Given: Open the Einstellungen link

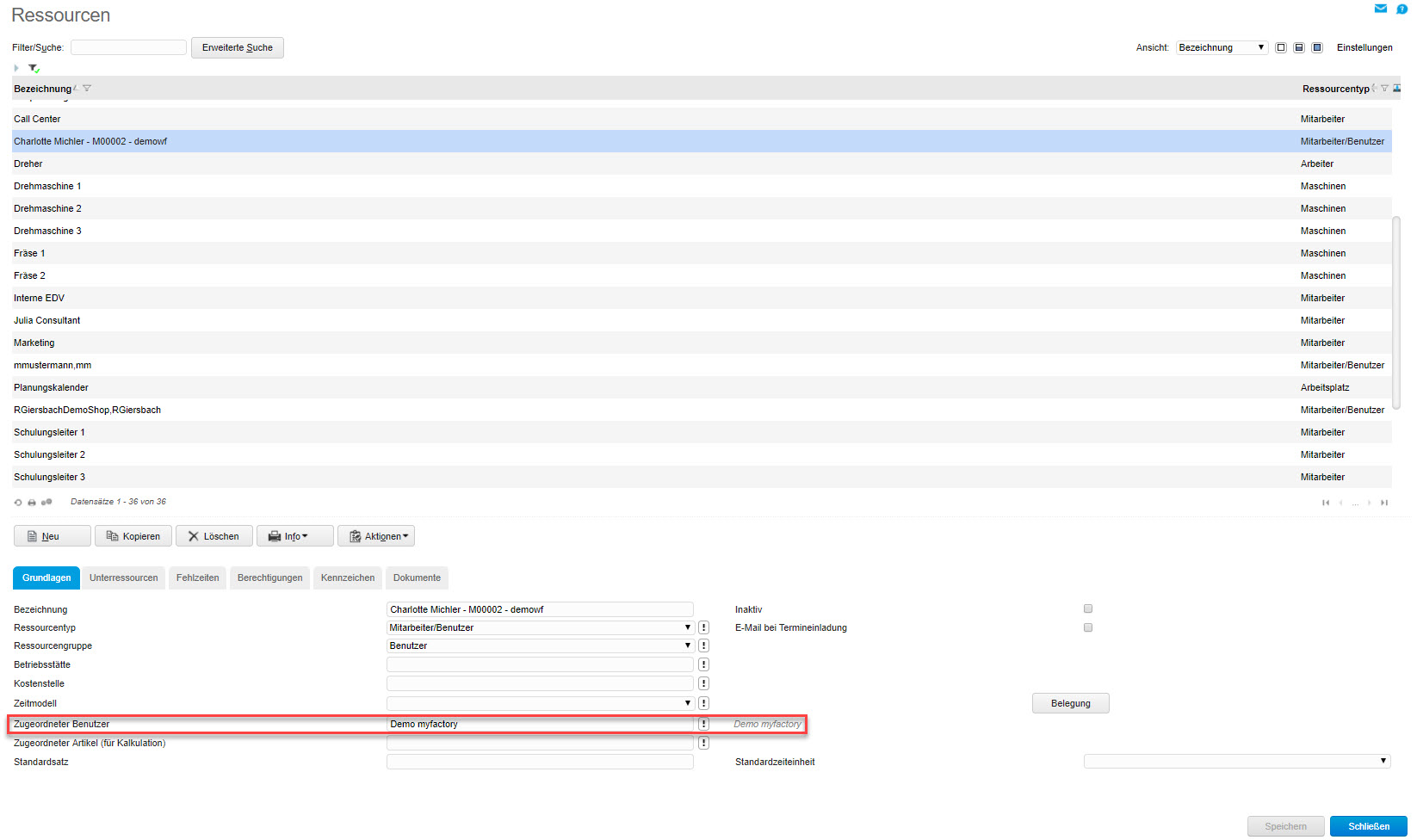Looking at the screenshot, I should pyautogui.click(x=1364, y=47).
